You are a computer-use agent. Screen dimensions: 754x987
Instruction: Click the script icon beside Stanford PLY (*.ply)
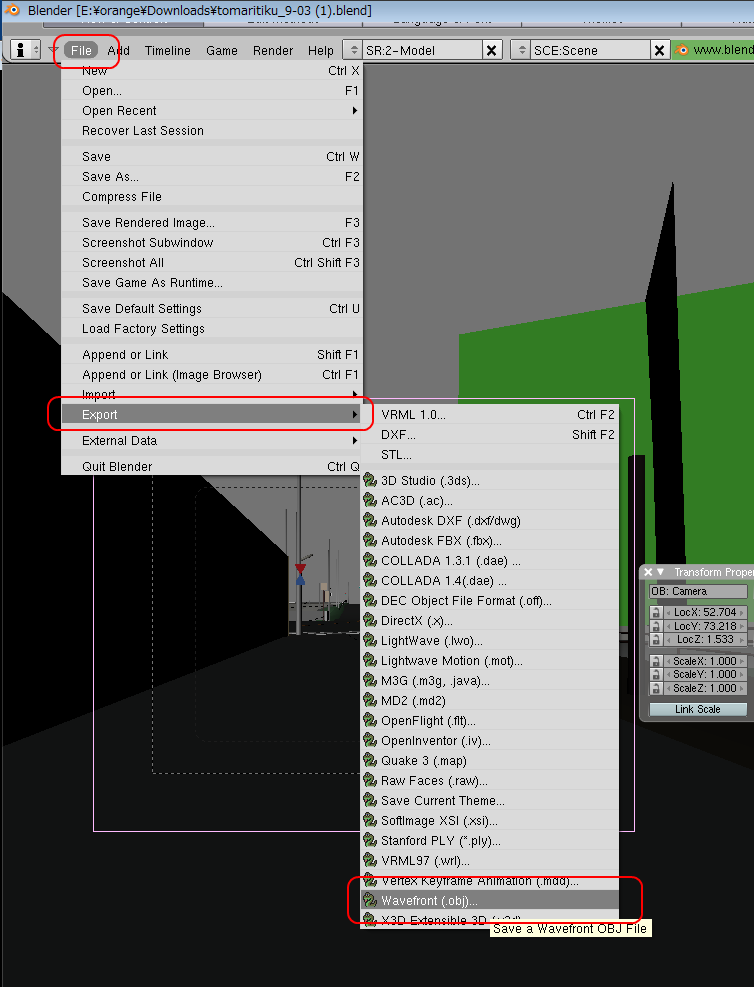pyautogui.click(x=370, y=840)
